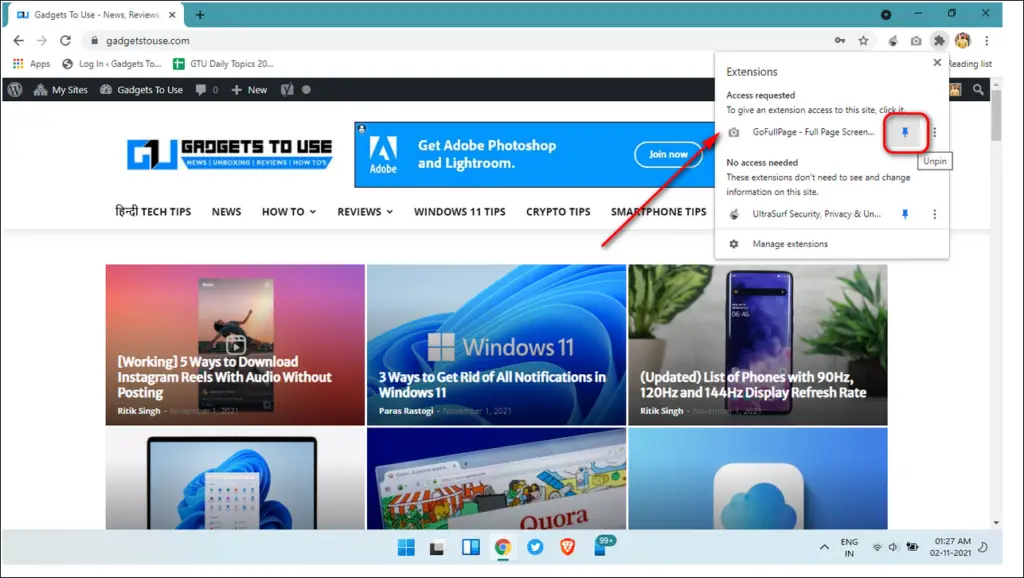Open the Windows Start menu
1024x578 pixels.
tap(406, 547)
